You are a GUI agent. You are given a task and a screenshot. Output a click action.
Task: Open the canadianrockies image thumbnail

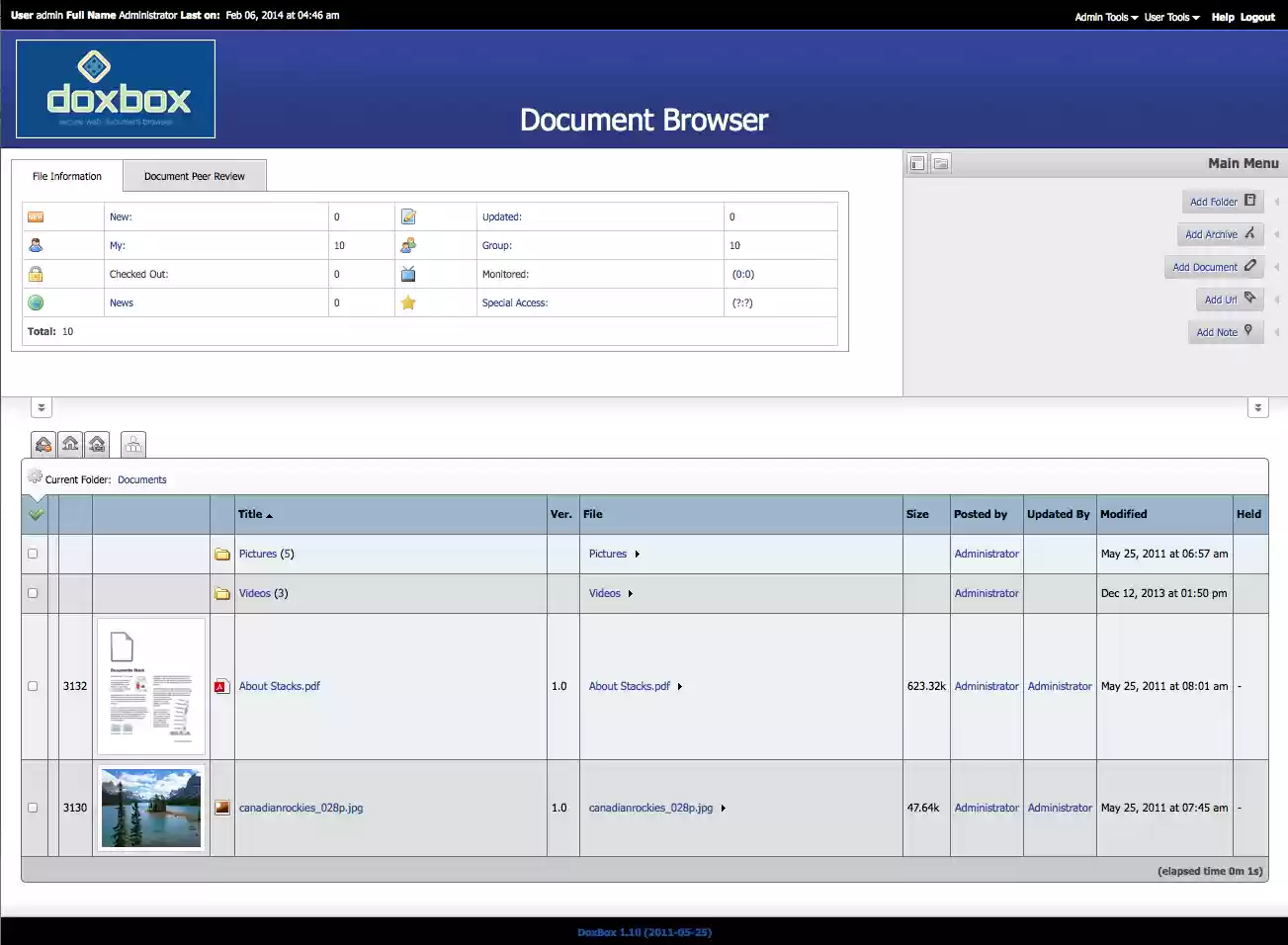tap(150, 808)
